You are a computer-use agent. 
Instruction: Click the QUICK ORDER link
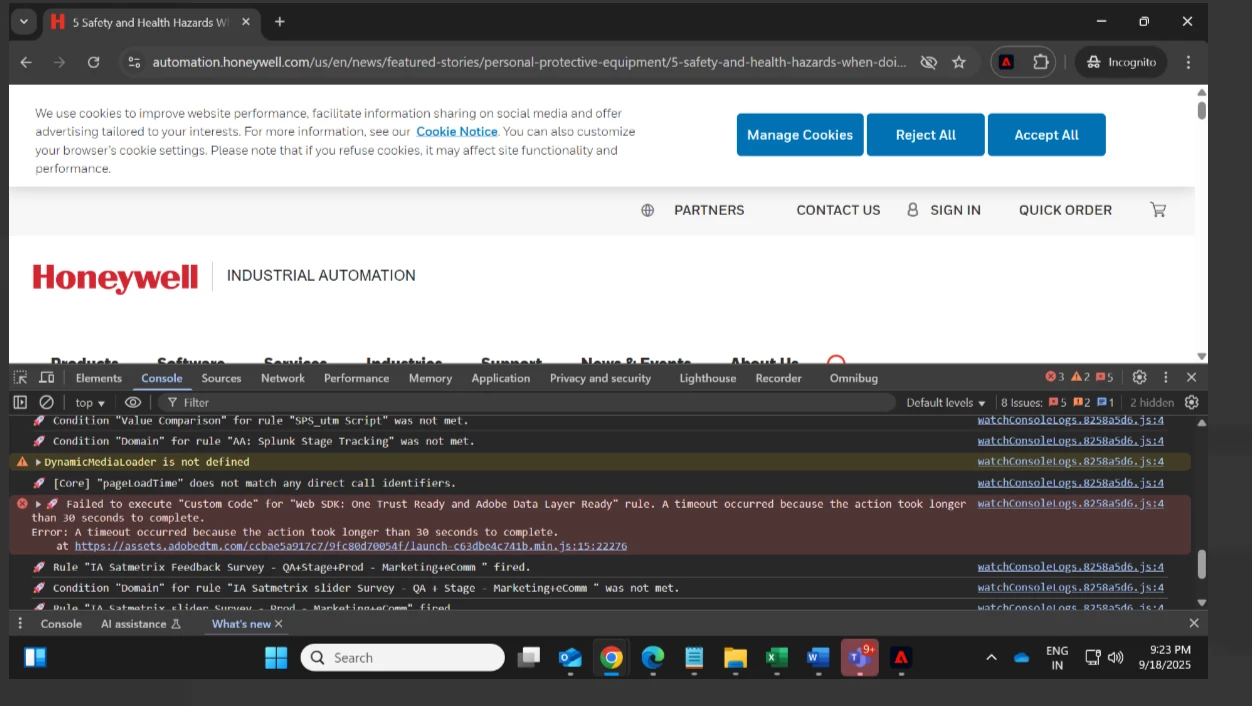[x=1065, y=210]
